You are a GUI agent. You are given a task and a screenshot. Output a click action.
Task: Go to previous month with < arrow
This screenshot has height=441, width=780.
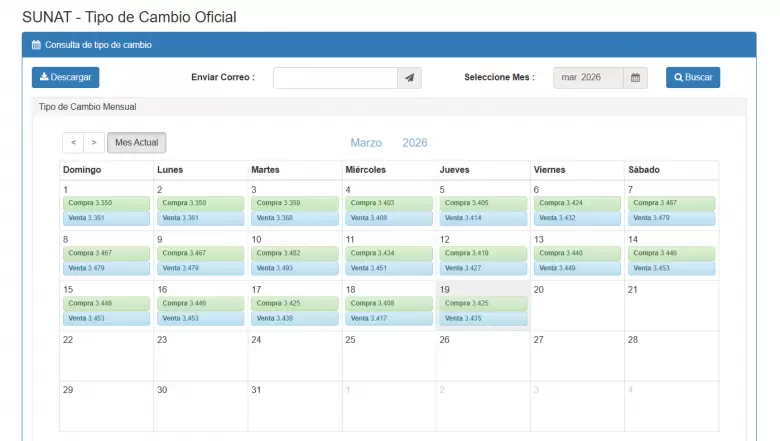pos(73,143)
